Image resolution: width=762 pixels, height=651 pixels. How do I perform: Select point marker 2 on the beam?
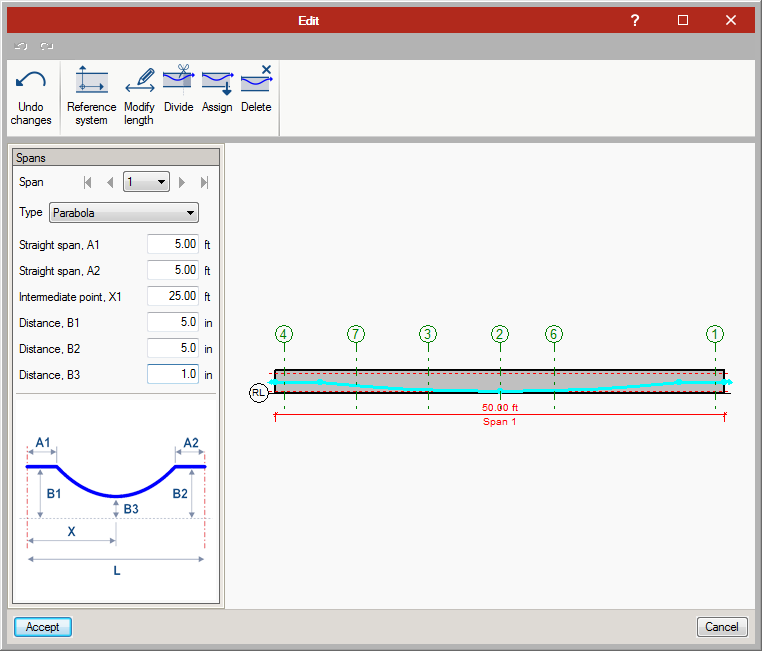pyautogui.click(x=500, y=334)
